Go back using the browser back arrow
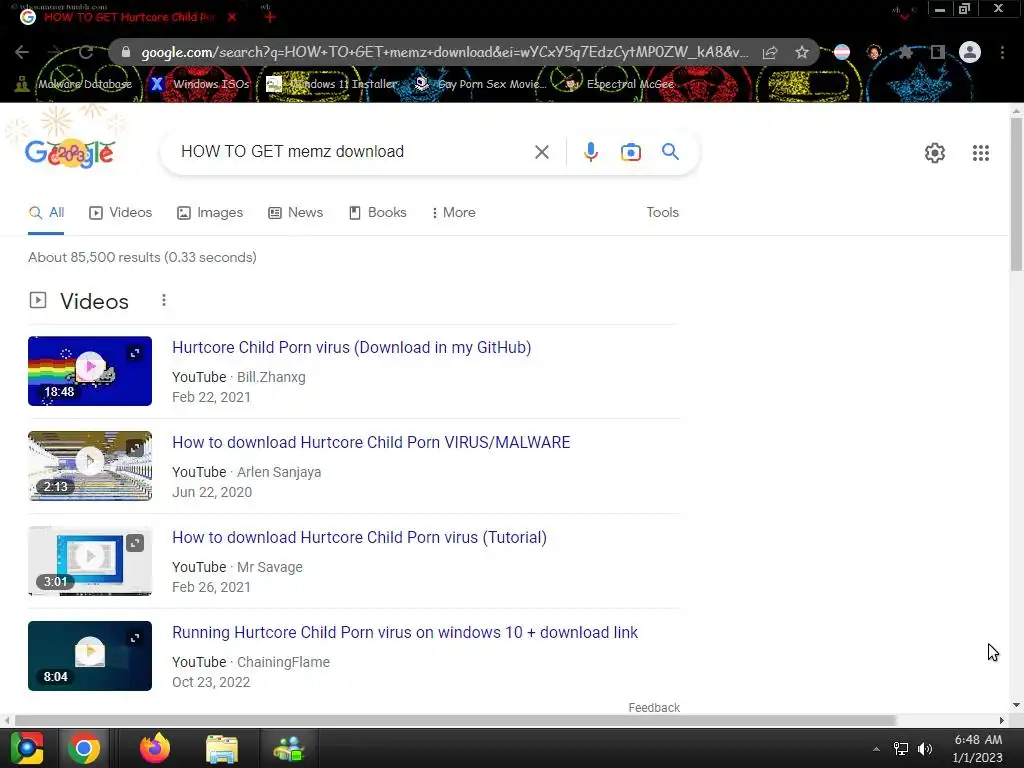 (22, 52)
